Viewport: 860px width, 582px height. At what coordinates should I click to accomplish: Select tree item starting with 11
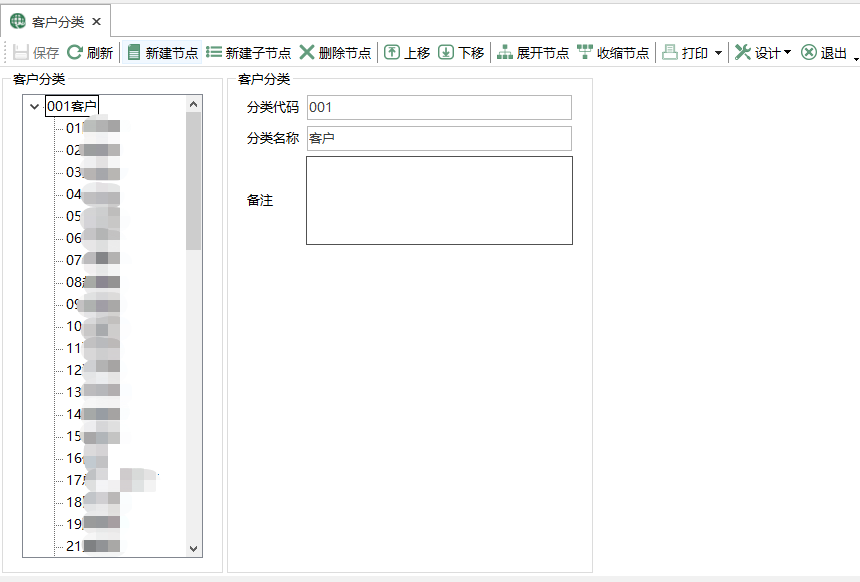point(93,348)
